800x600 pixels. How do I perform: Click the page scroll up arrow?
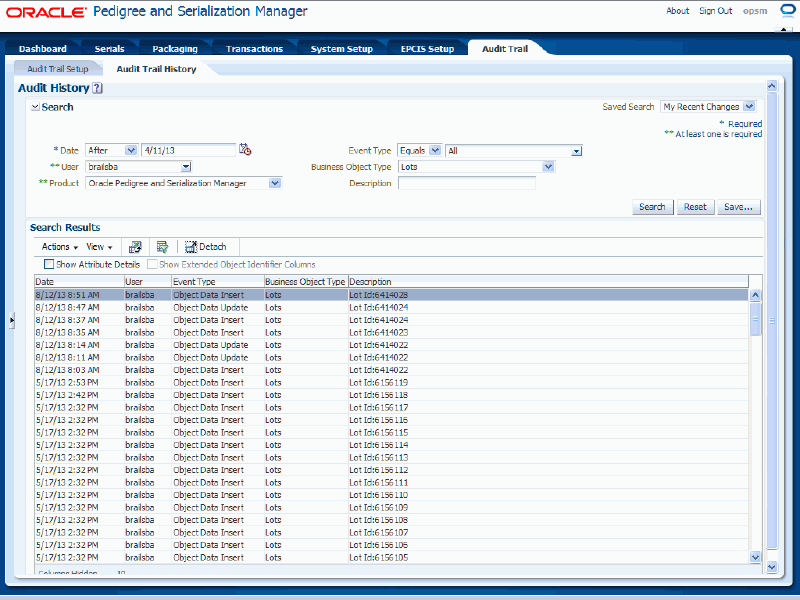pyautogui.click(x=772, y=86)
